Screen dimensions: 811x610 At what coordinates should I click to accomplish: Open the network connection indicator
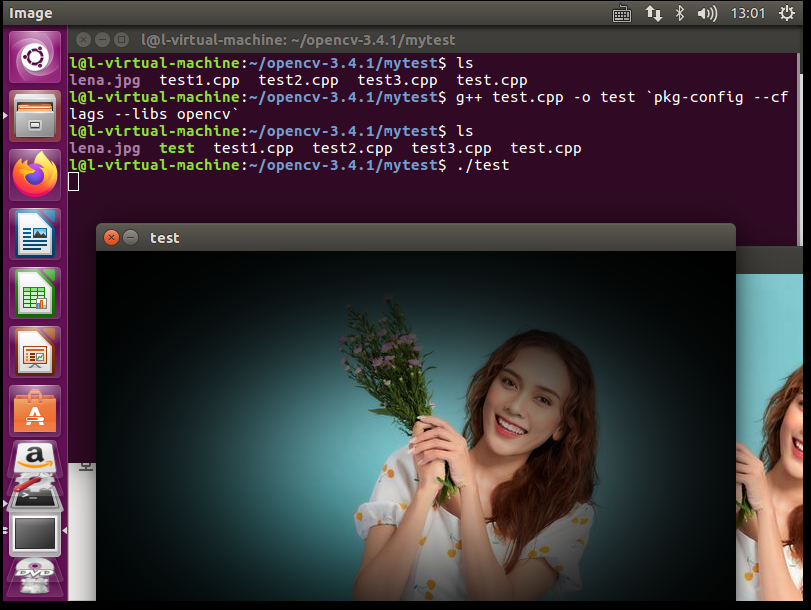pyautogui.click(x=654, y=13)
